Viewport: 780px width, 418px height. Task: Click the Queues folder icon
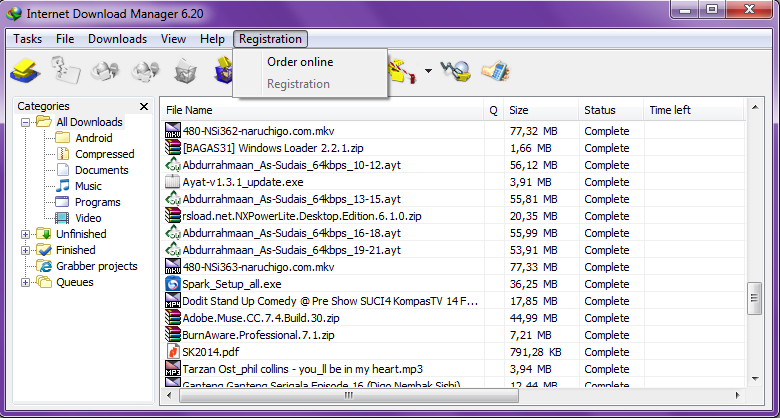(x=44, y=282)
